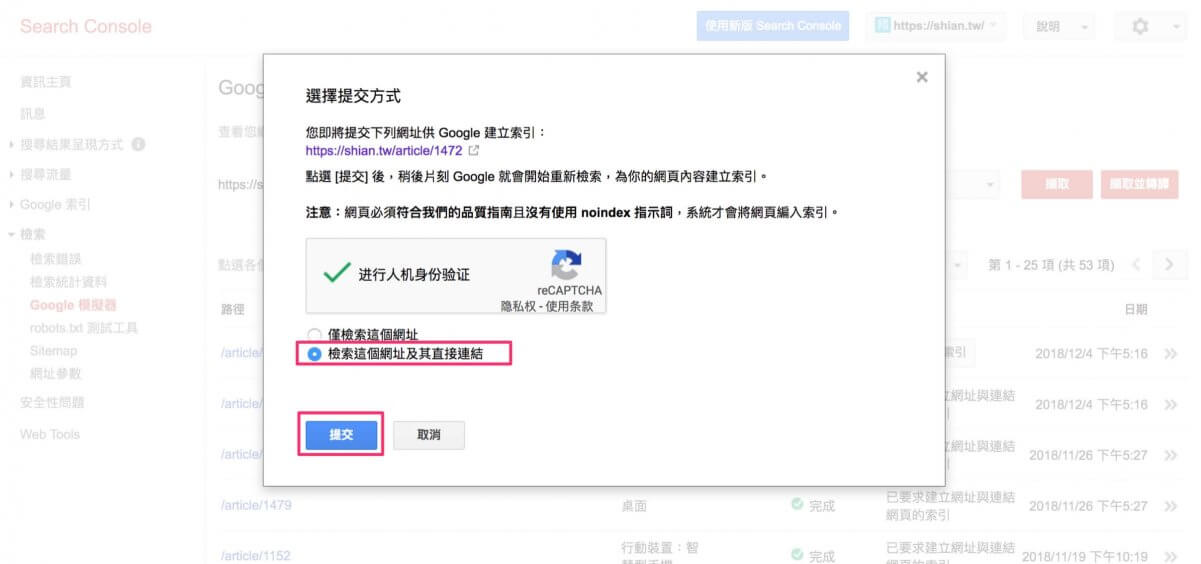Open 安全性問題 in the sidebar

(52, 402)
